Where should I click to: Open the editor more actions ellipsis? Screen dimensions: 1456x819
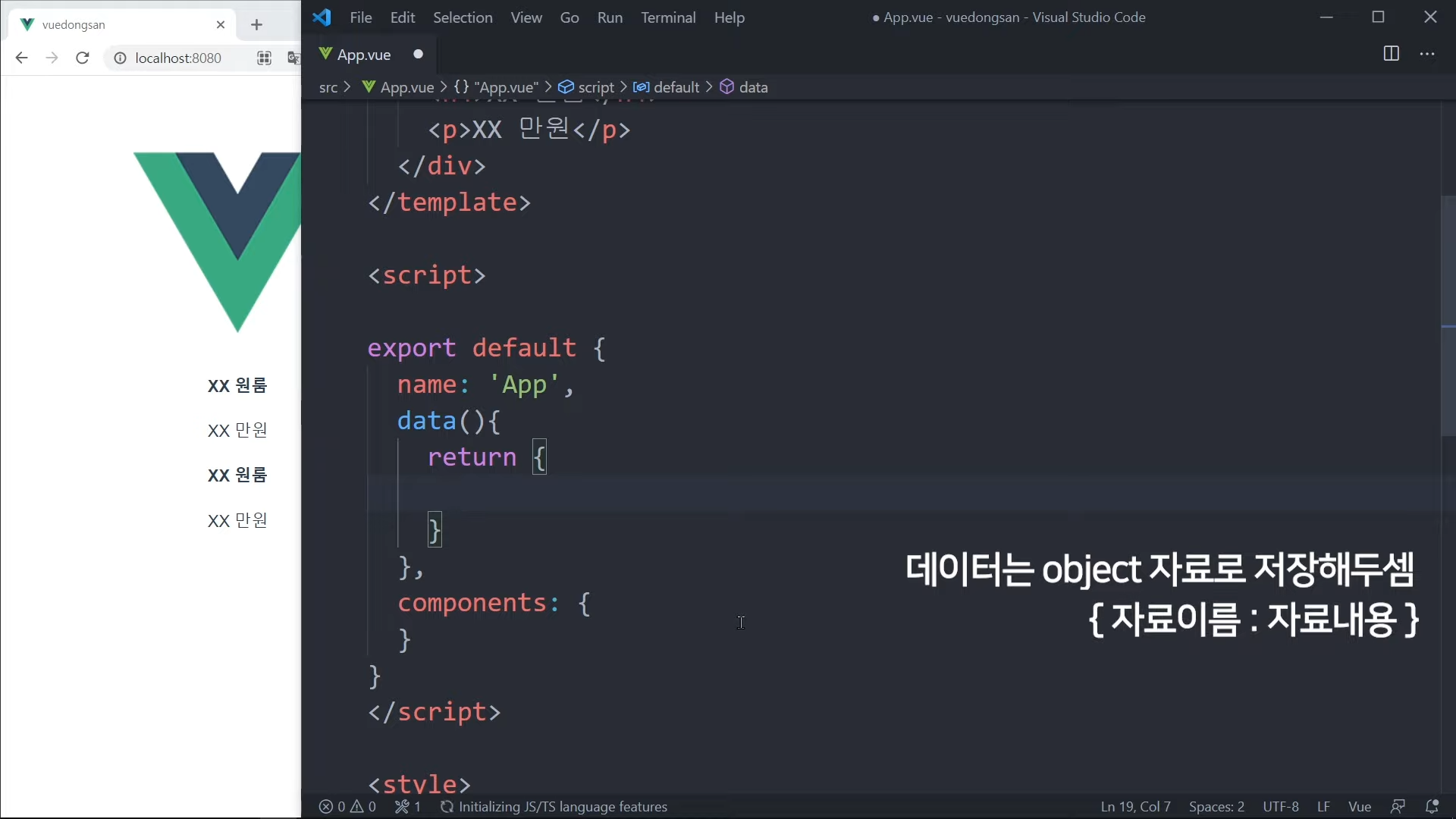pyautogui.click(x=1427, y=54)
